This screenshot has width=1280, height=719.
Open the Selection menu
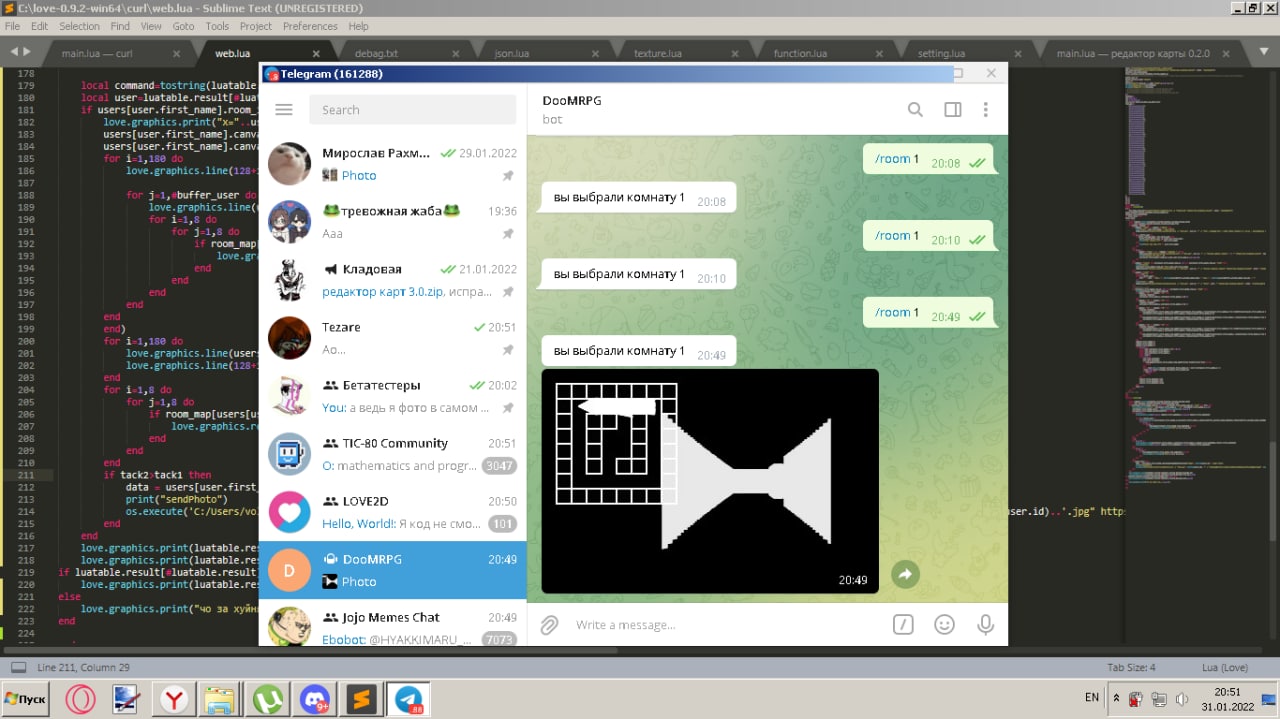tap(79, 26)
